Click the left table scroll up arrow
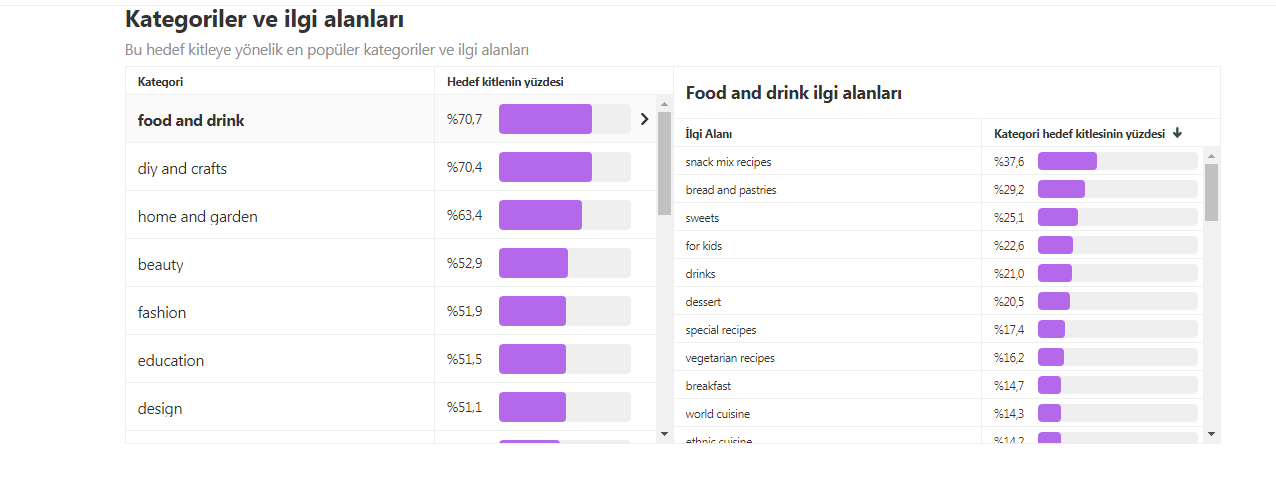The image size is (1276, 496). pyautogui.click(x=664, y=103)
